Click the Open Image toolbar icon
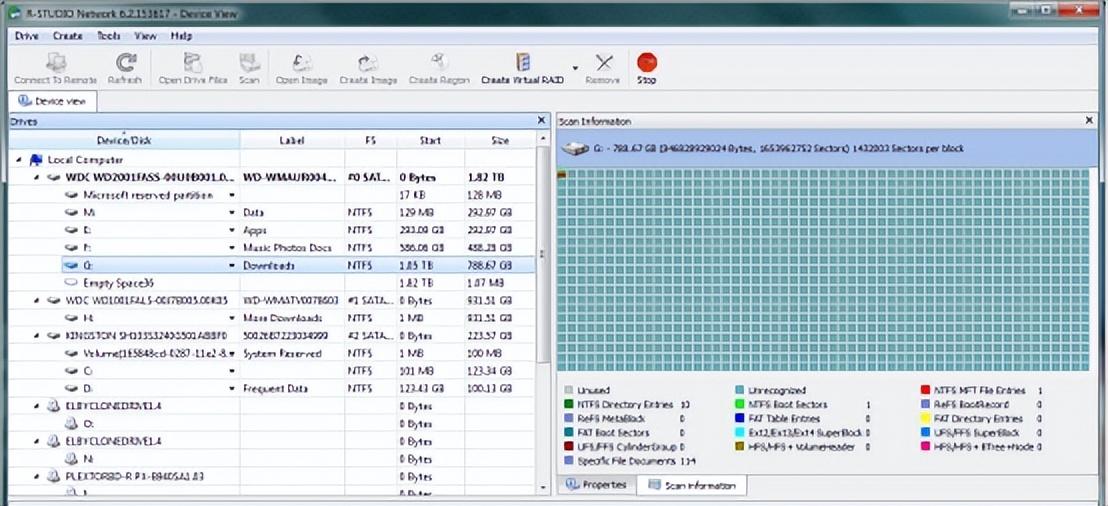1108x506 pixels. click(x=301, y=62)
